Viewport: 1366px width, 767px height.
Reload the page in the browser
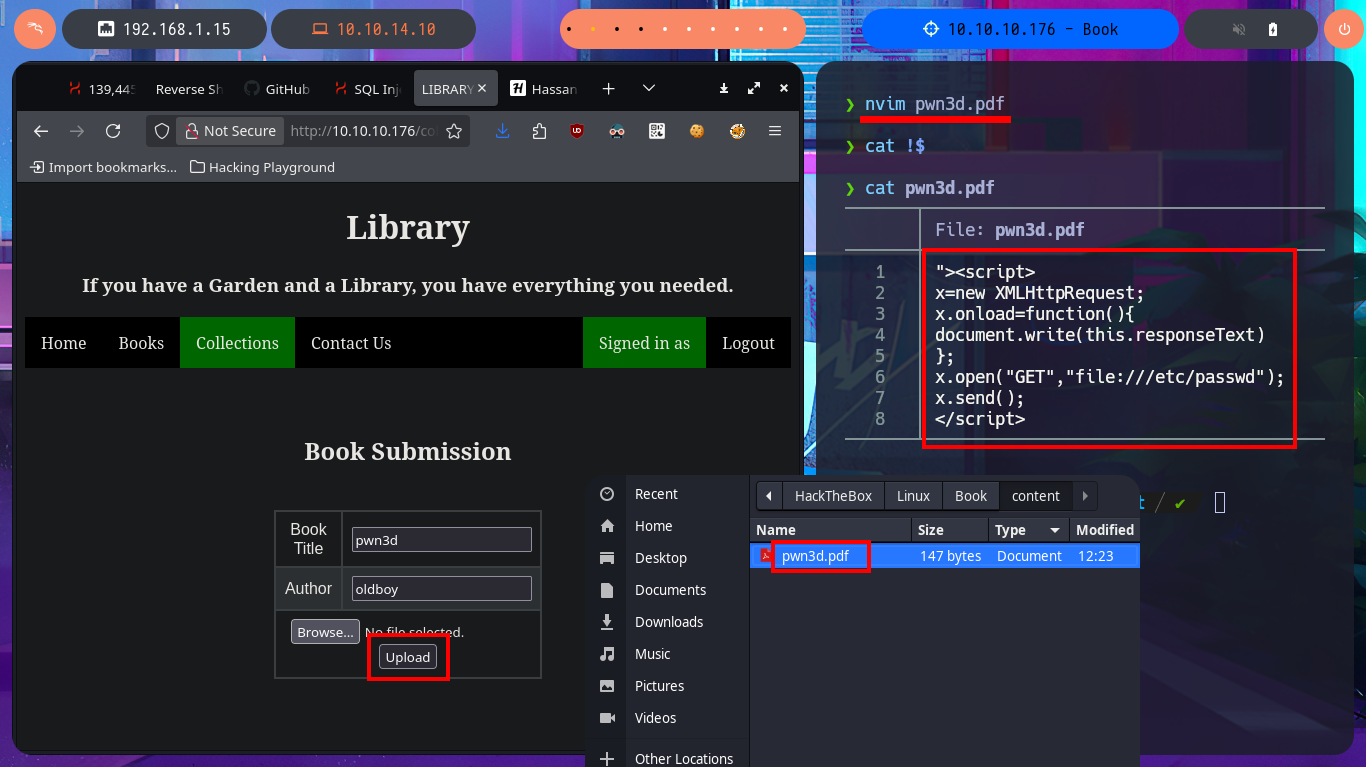(x=113, y=131)
